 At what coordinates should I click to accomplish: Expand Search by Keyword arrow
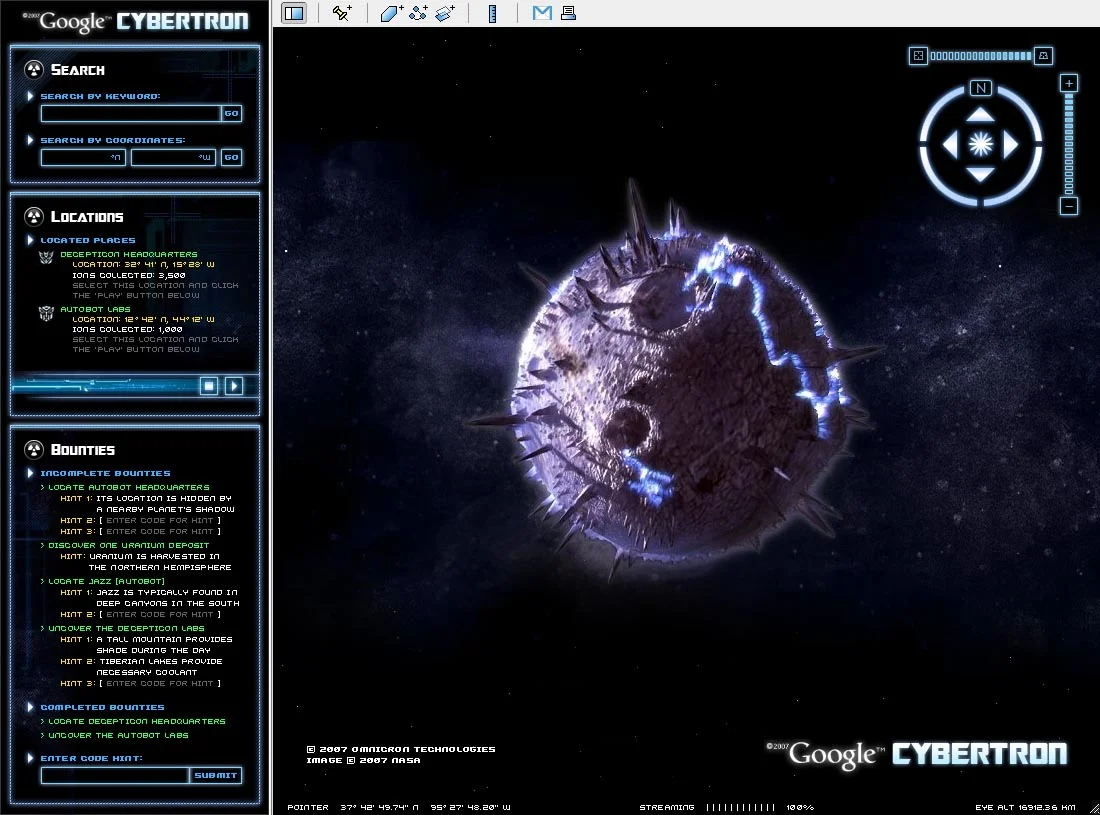click(30, 96)
